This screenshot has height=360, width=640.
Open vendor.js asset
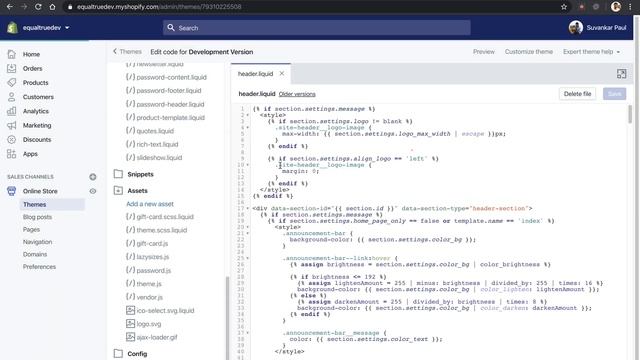[x=144, y=297]
